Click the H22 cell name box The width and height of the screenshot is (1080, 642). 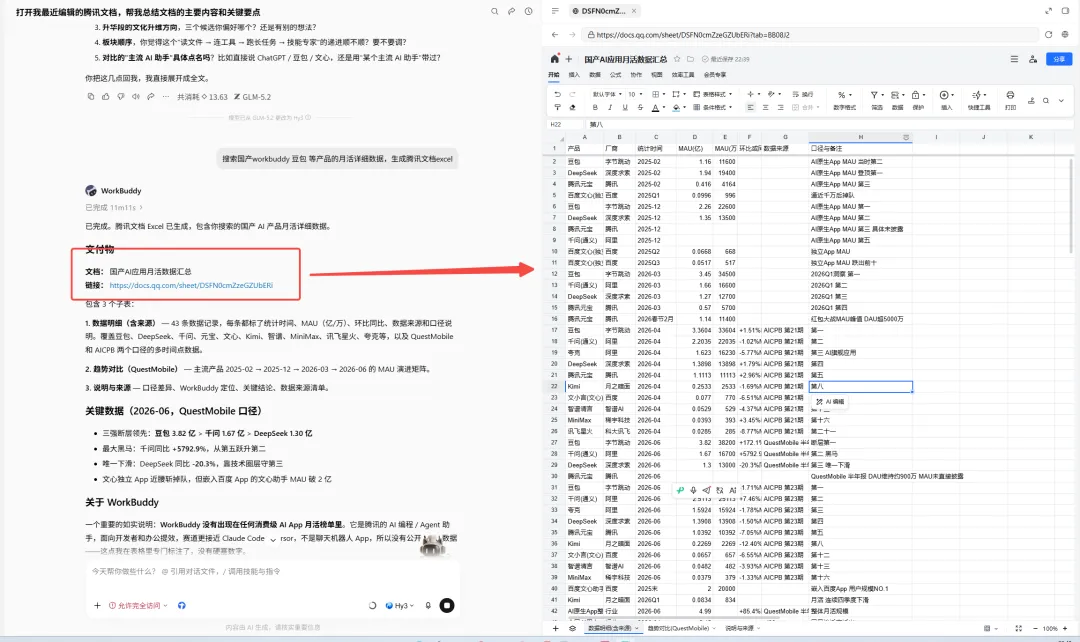[565, 125]
